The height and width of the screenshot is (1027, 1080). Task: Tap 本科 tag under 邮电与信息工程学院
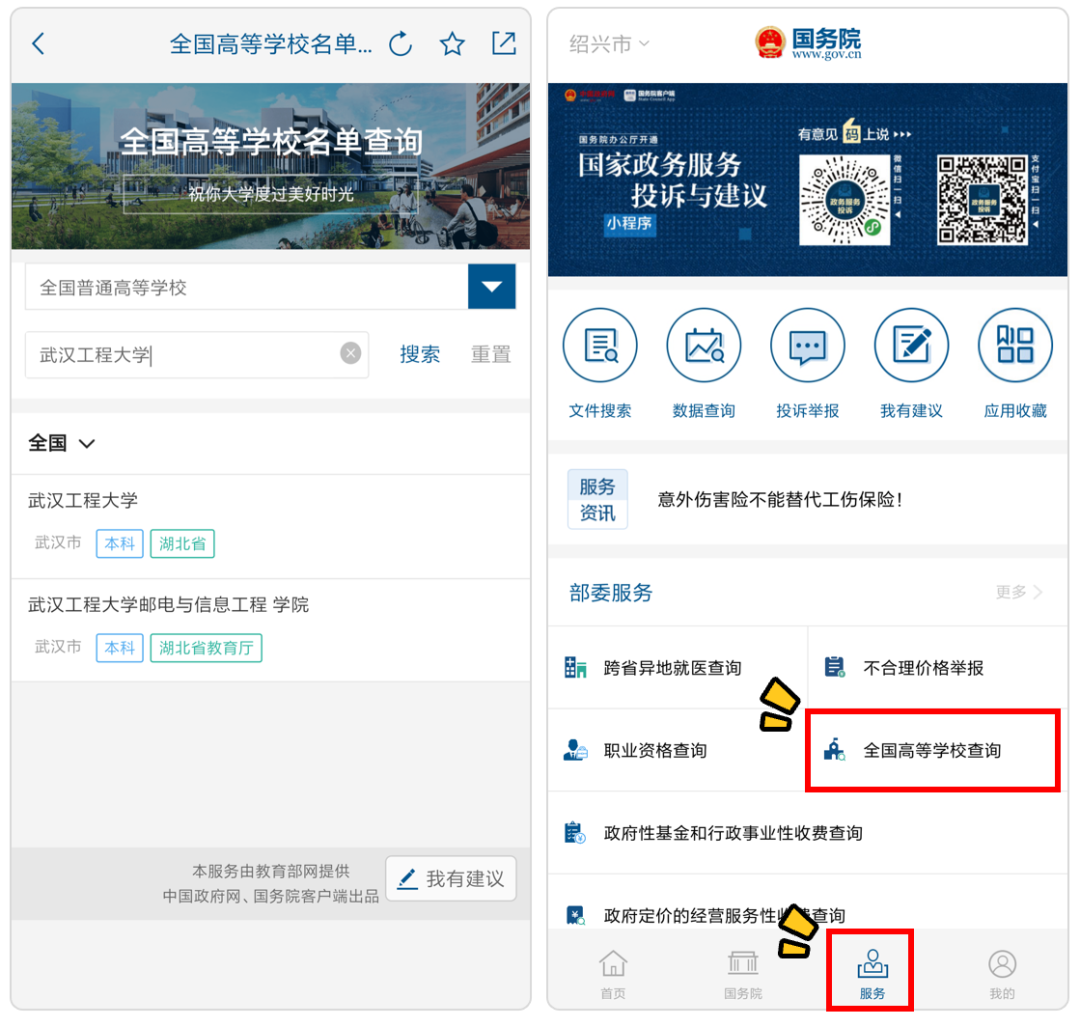[x=120, y=647]
